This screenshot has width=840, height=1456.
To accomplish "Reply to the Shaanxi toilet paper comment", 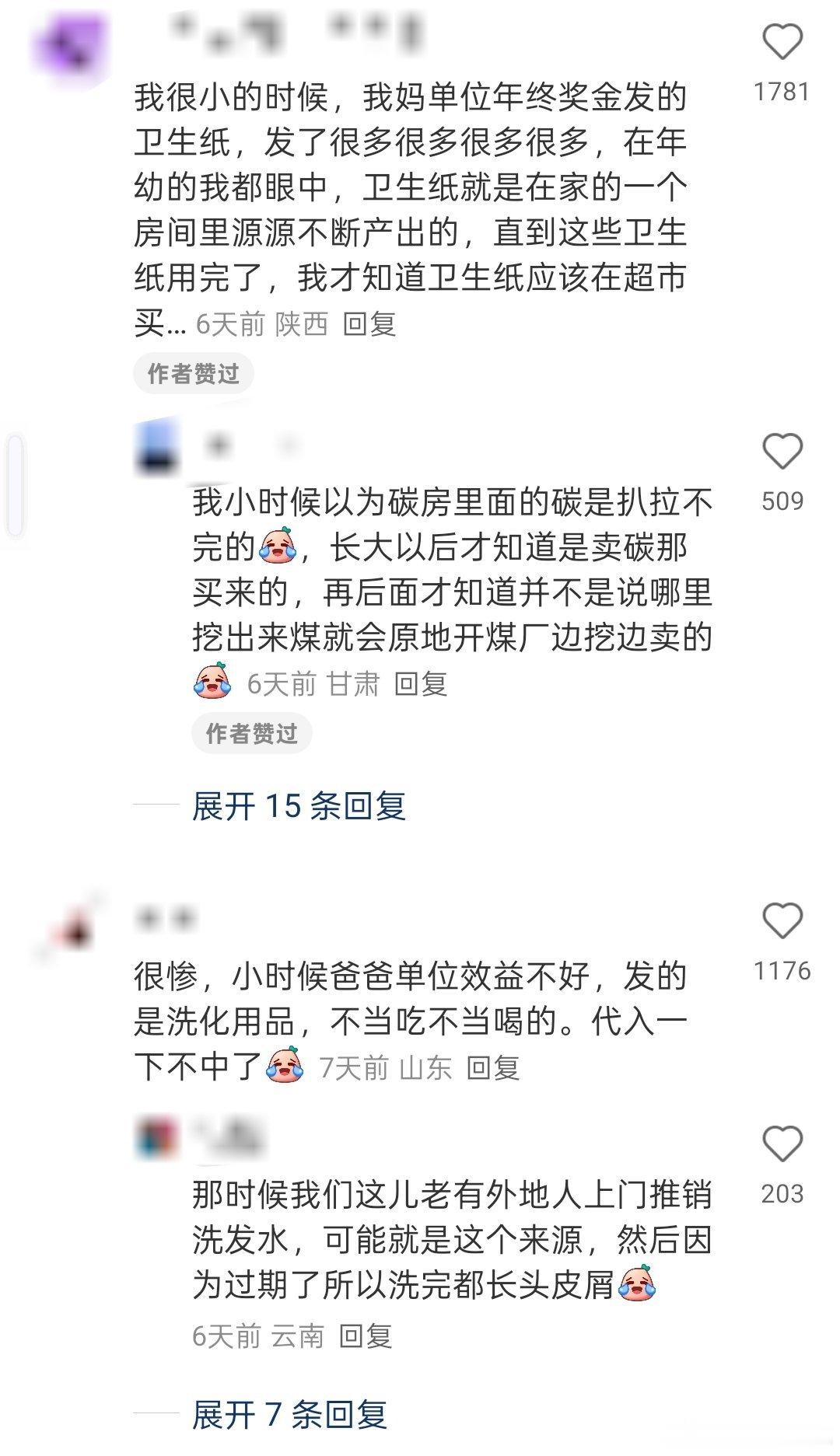I will click(369, 323).
